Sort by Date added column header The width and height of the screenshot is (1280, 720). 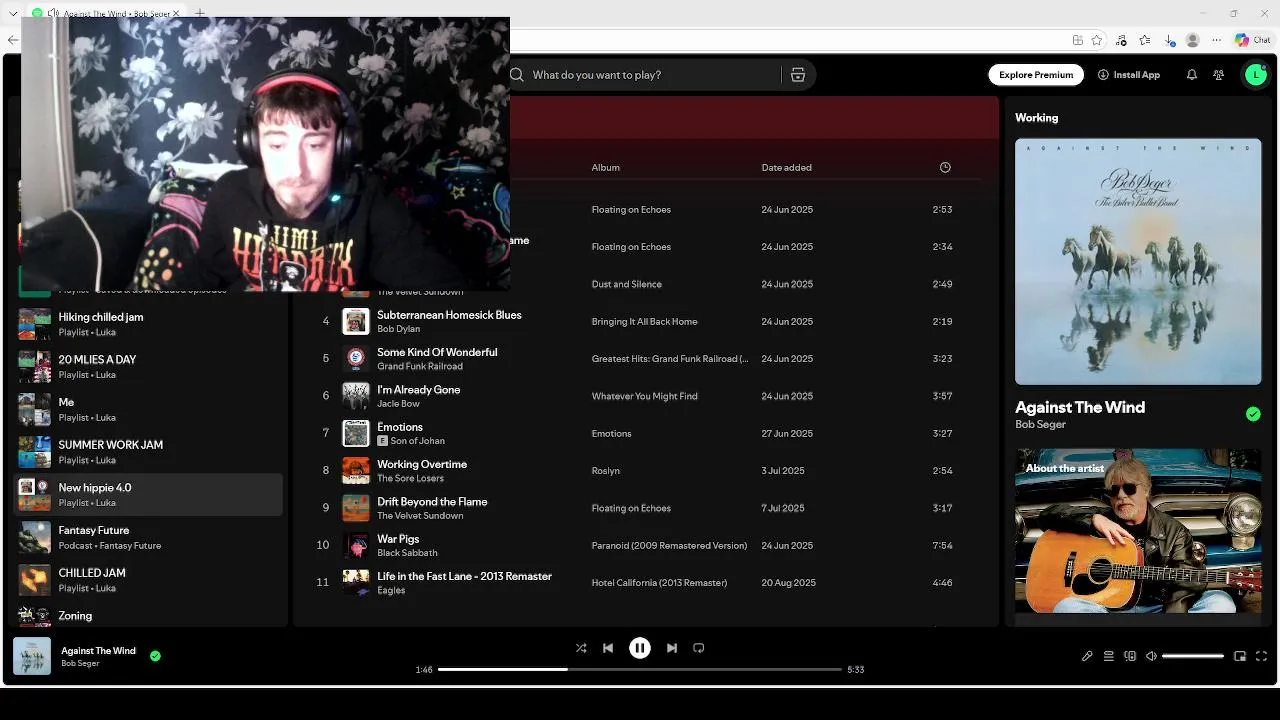point(786,168)
